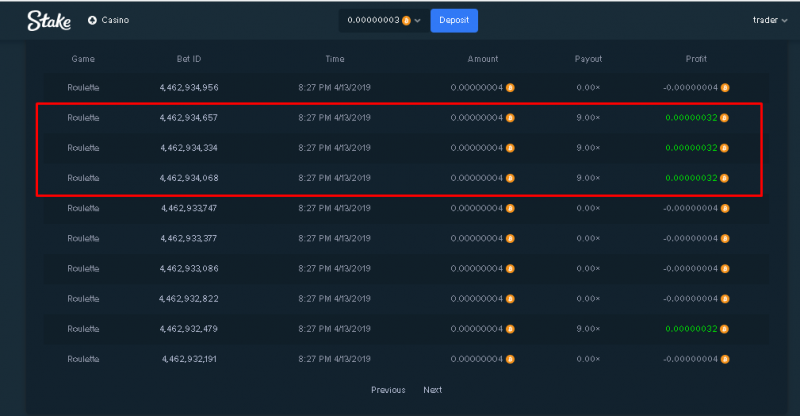The height and width of the screenshot is (416, 800).
Task: Click bitcoin icon in Profit of bet 4,462,932,822
Action: click(725, 299)
